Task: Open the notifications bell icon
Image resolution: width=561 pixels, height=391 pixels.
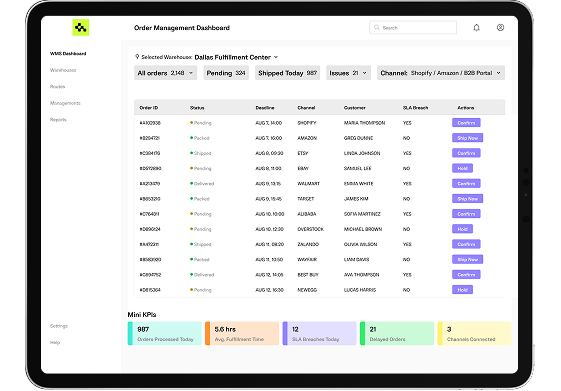Action: coord(476,28)
